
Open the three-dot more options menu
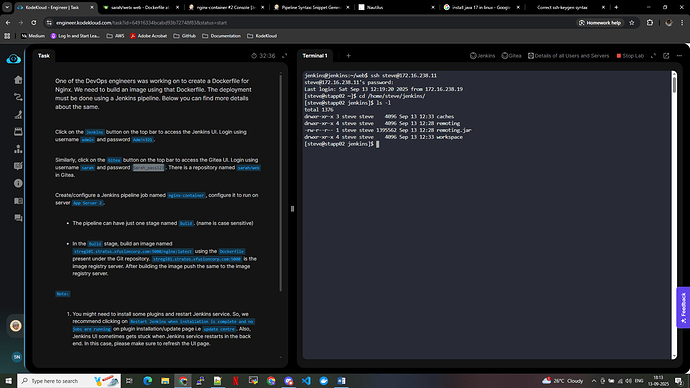tap(679, 56)
